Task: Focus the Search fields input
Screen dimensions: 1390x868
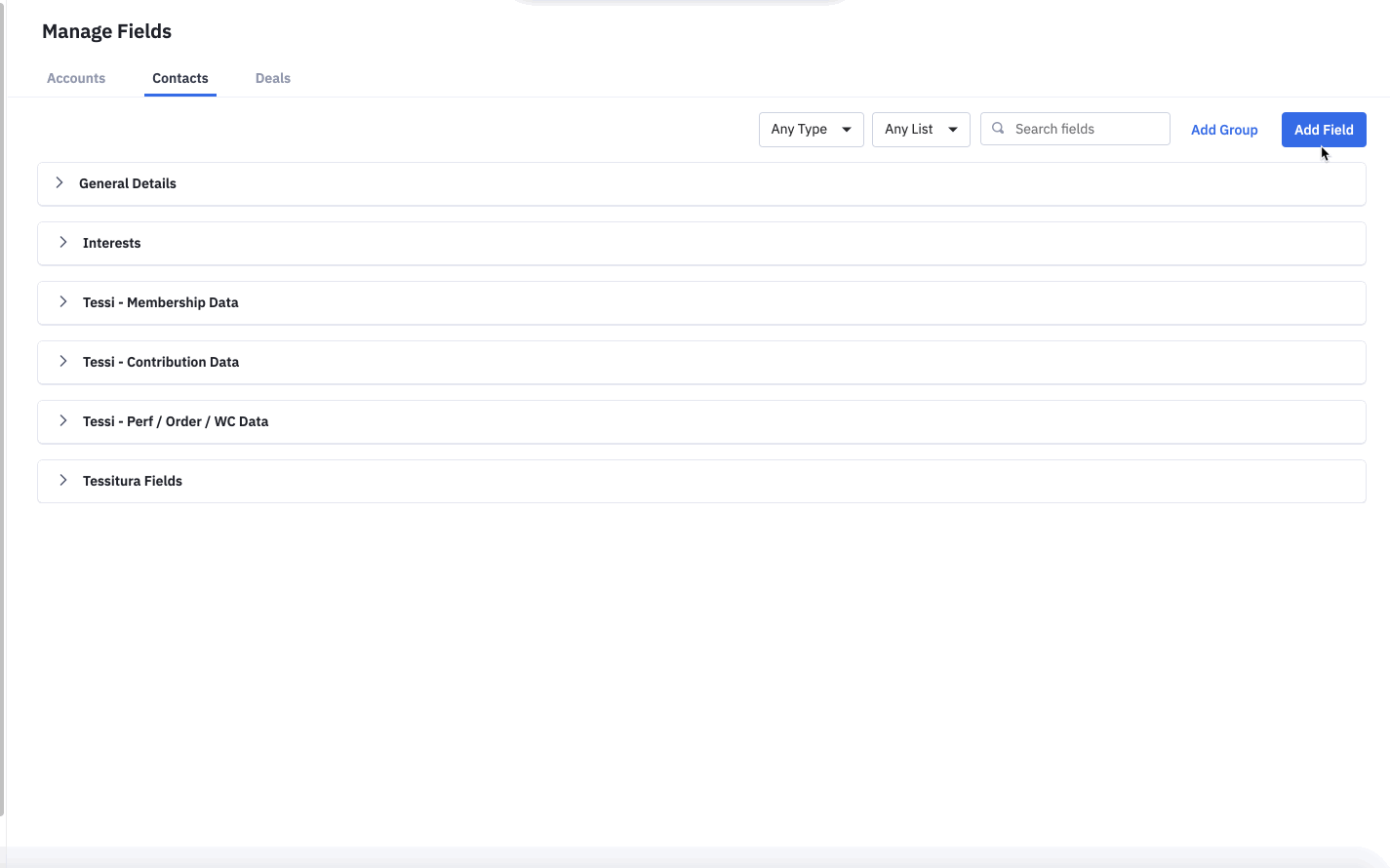Action: (1075, 129)
